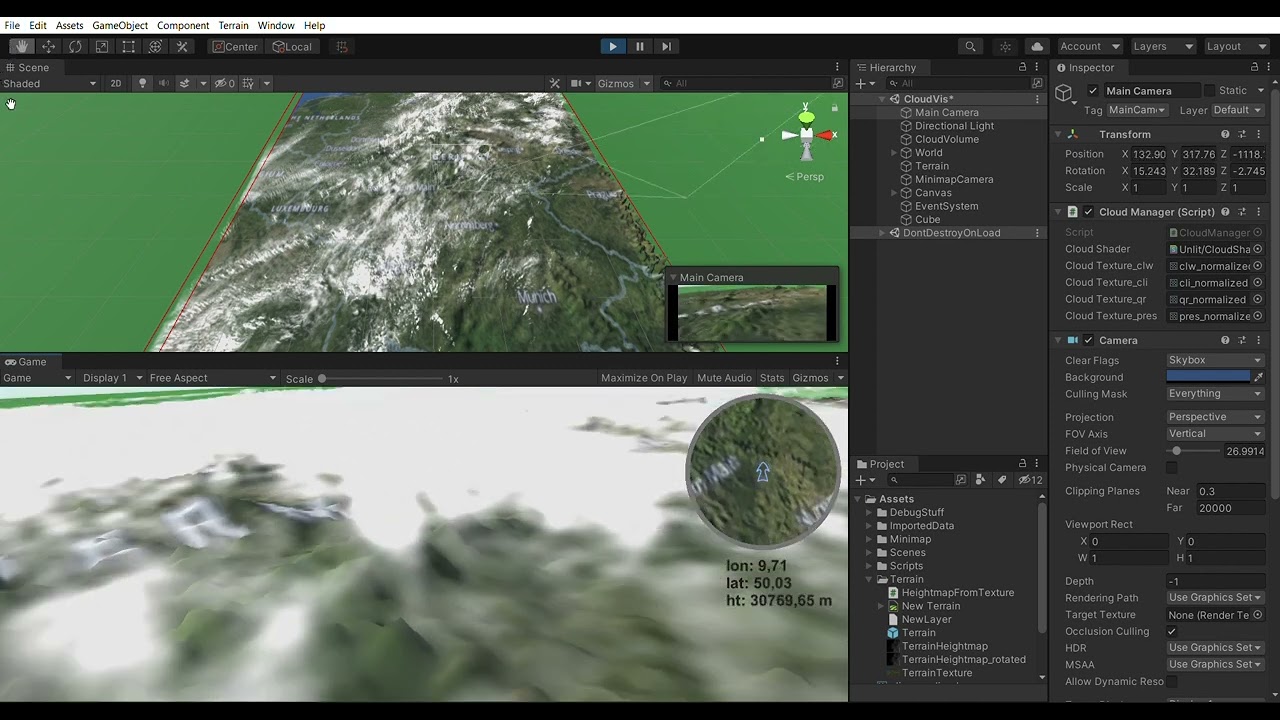This screenshot has width=1280, height=720.
Task: Toggle pivot mode Center button
Action: 235,46
